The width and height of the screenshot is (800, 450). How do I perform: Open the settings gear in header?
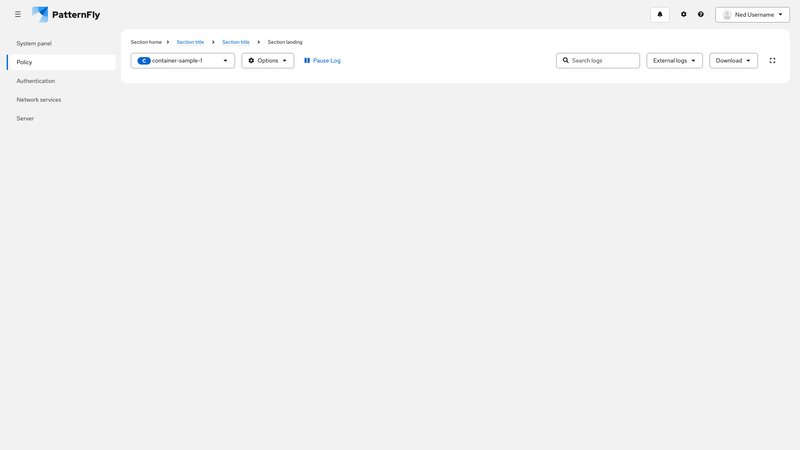684,15
